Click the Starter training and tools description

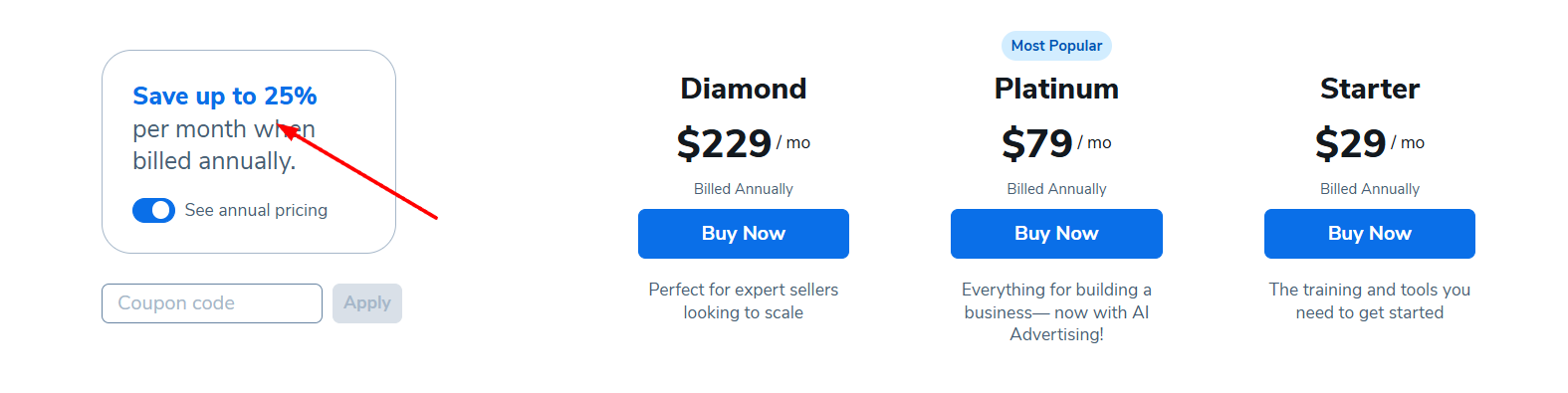1370,300
